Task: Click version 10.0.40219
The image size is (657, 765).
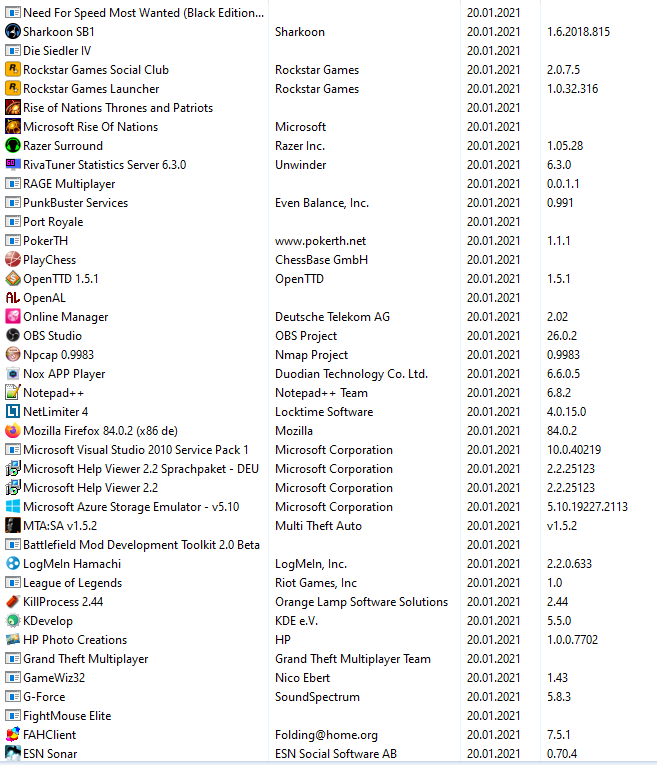Action: click(574, 450)
